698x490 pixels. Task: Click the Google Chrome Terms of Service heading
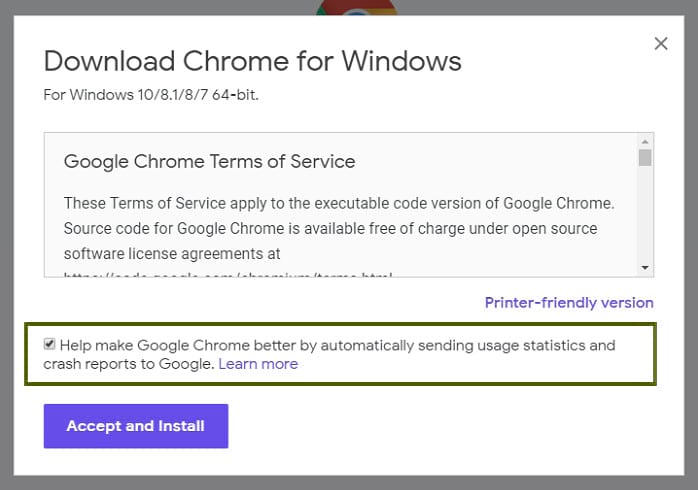coord(209,162)
